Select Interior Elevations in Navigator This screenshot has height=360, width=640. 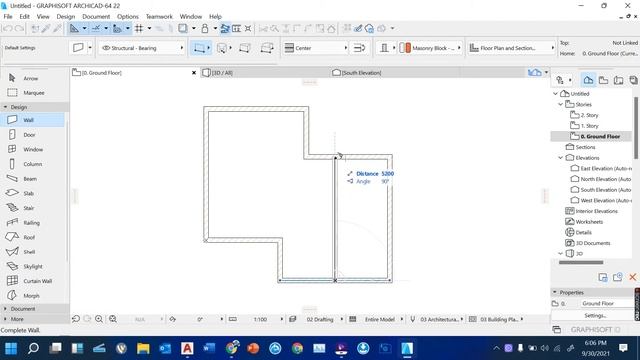tap(596, 211)
